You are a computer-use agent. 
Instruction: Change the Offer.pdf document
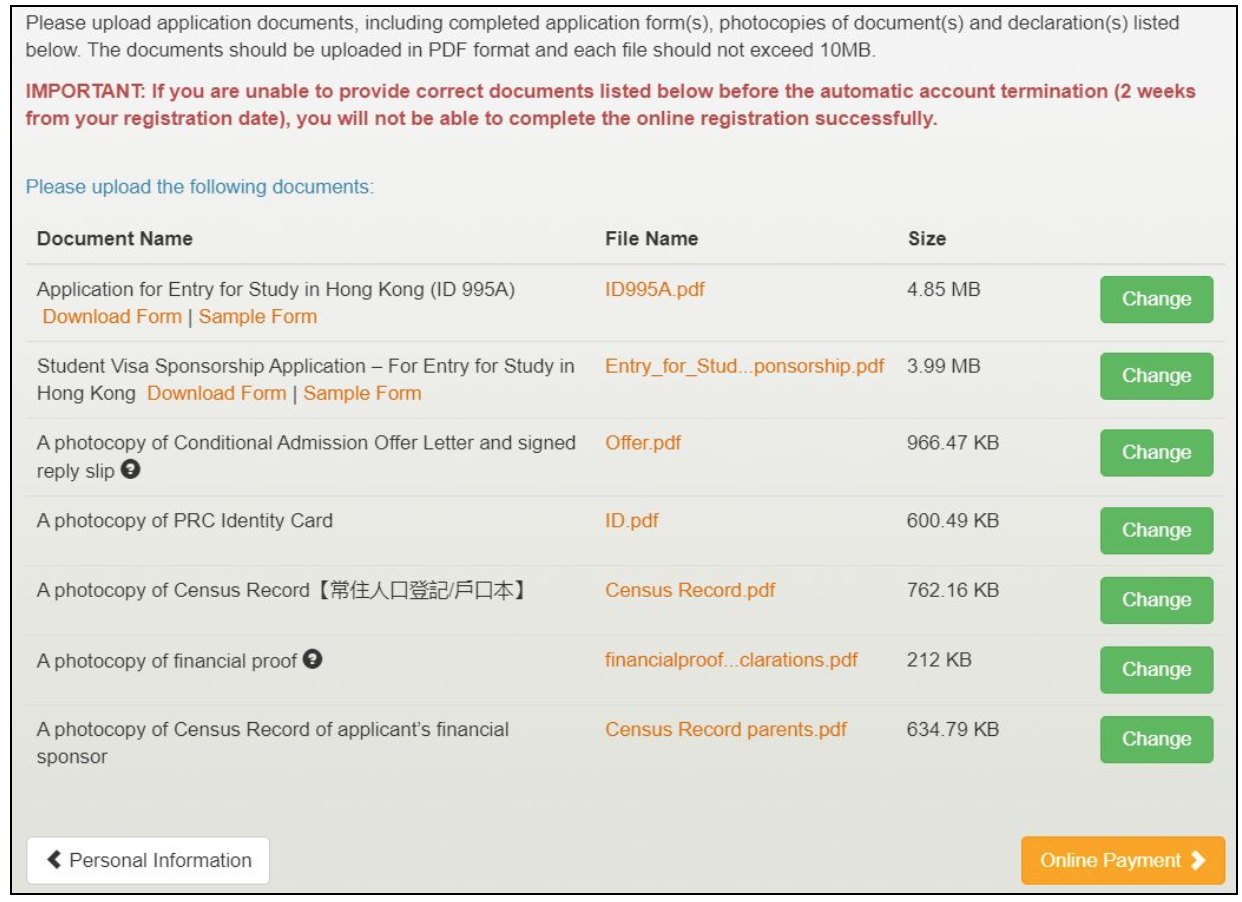[x=1156, y=452]
